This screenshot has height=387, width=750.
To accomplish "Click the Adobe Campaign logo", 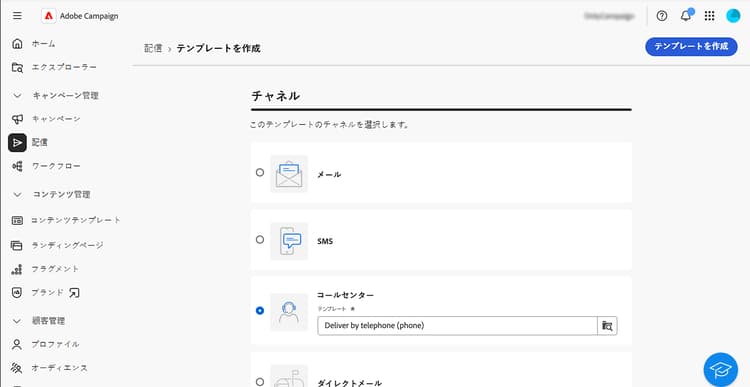I will [x=48, y=16].
